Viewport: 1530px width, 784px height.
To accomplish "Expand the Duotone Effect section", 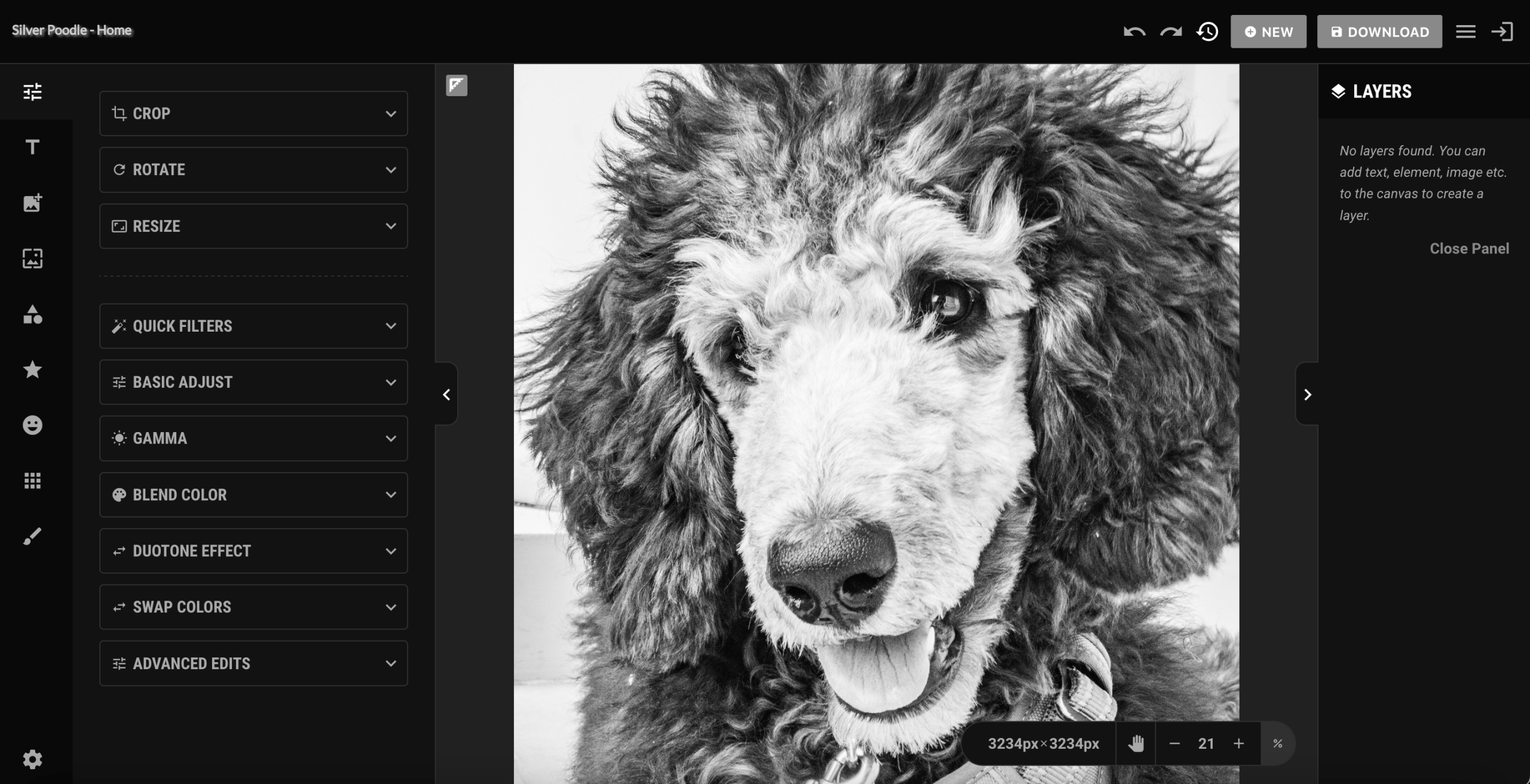I will tap(253, 551).
